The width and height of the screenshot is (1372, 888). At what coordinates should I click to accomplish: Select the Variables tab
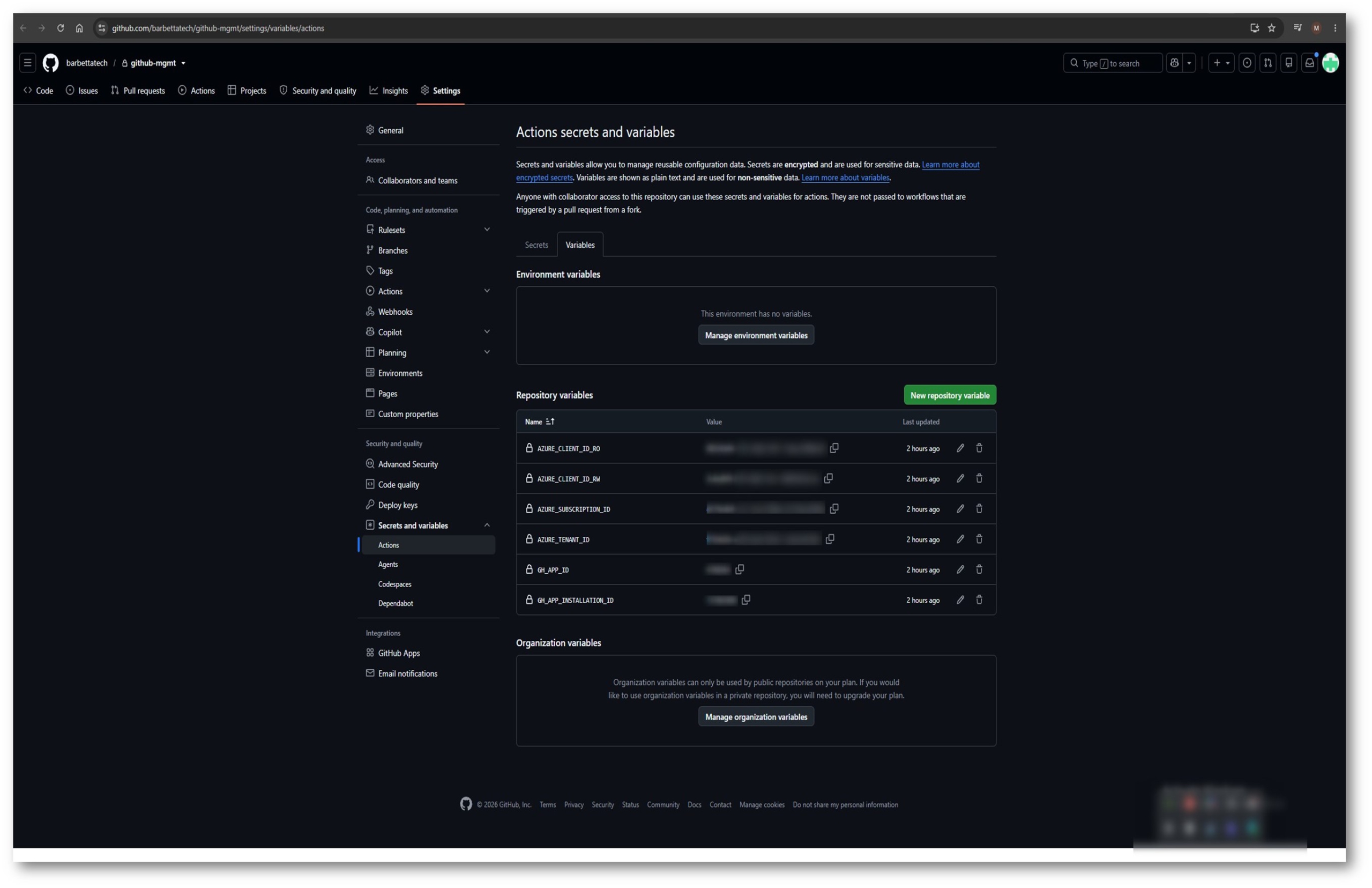(x=580, y=245)
